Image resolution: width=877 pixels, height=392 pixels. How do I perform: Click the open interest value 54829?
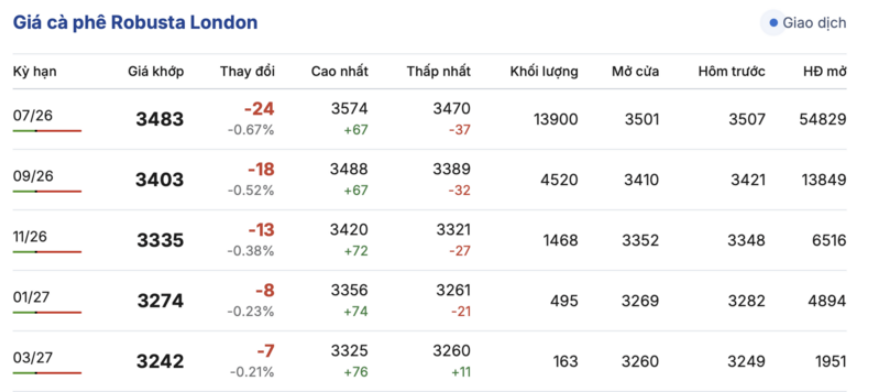pos(823,119)
